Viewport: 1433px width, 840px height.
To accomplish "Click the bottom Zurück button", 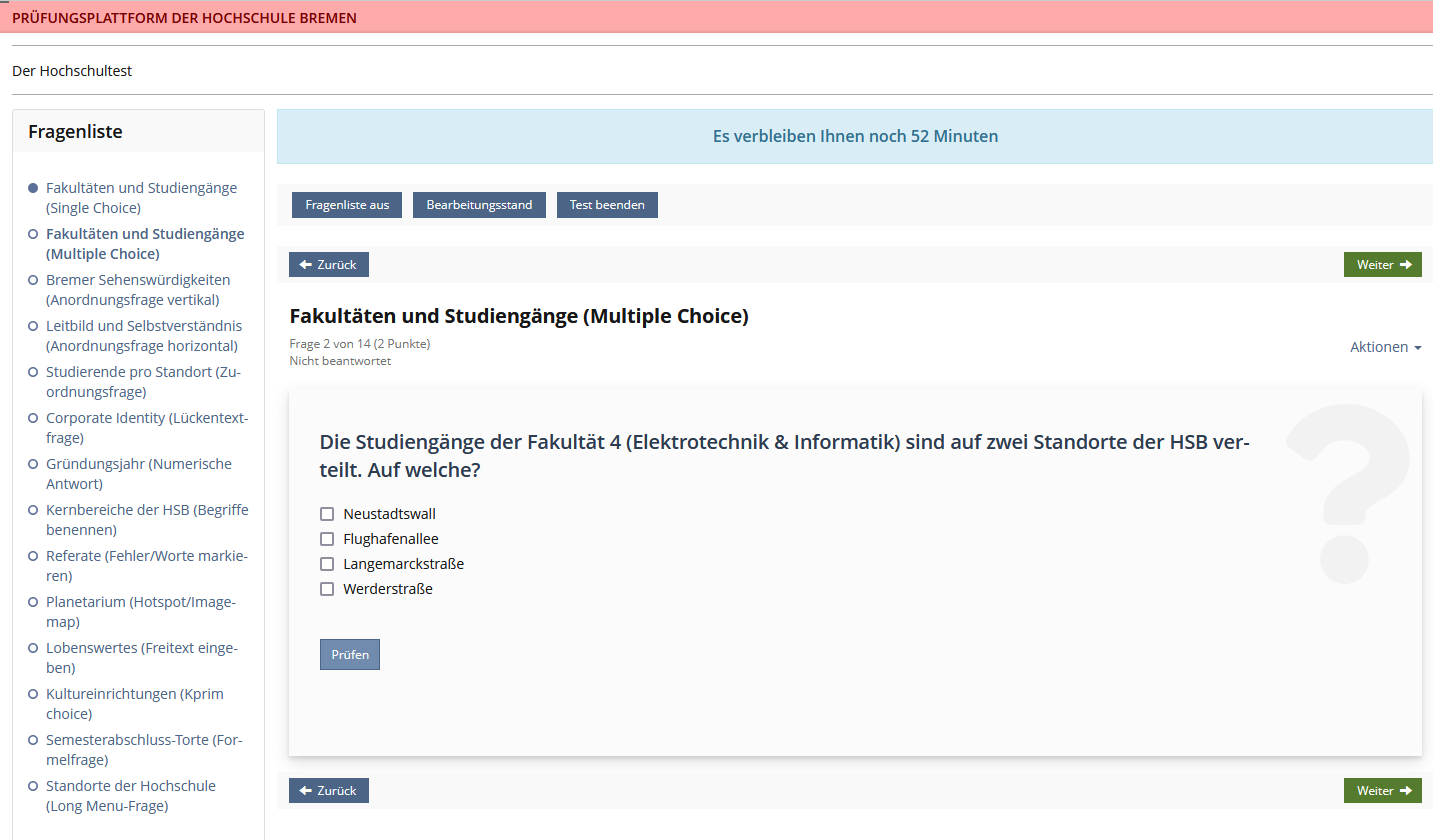I will (x=329, y=791).
